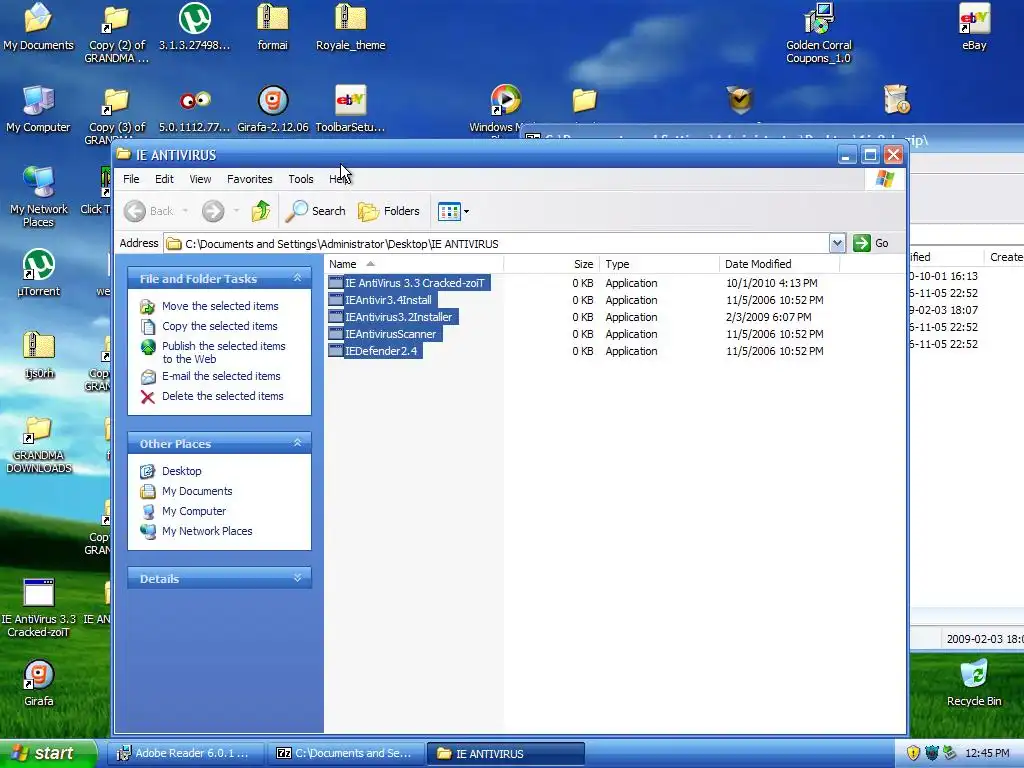Select file IE AntiVirus 3.3 Cracked-zoiT
The width and height of the screenshot is (1024, 768).
(x=415, y=283)
